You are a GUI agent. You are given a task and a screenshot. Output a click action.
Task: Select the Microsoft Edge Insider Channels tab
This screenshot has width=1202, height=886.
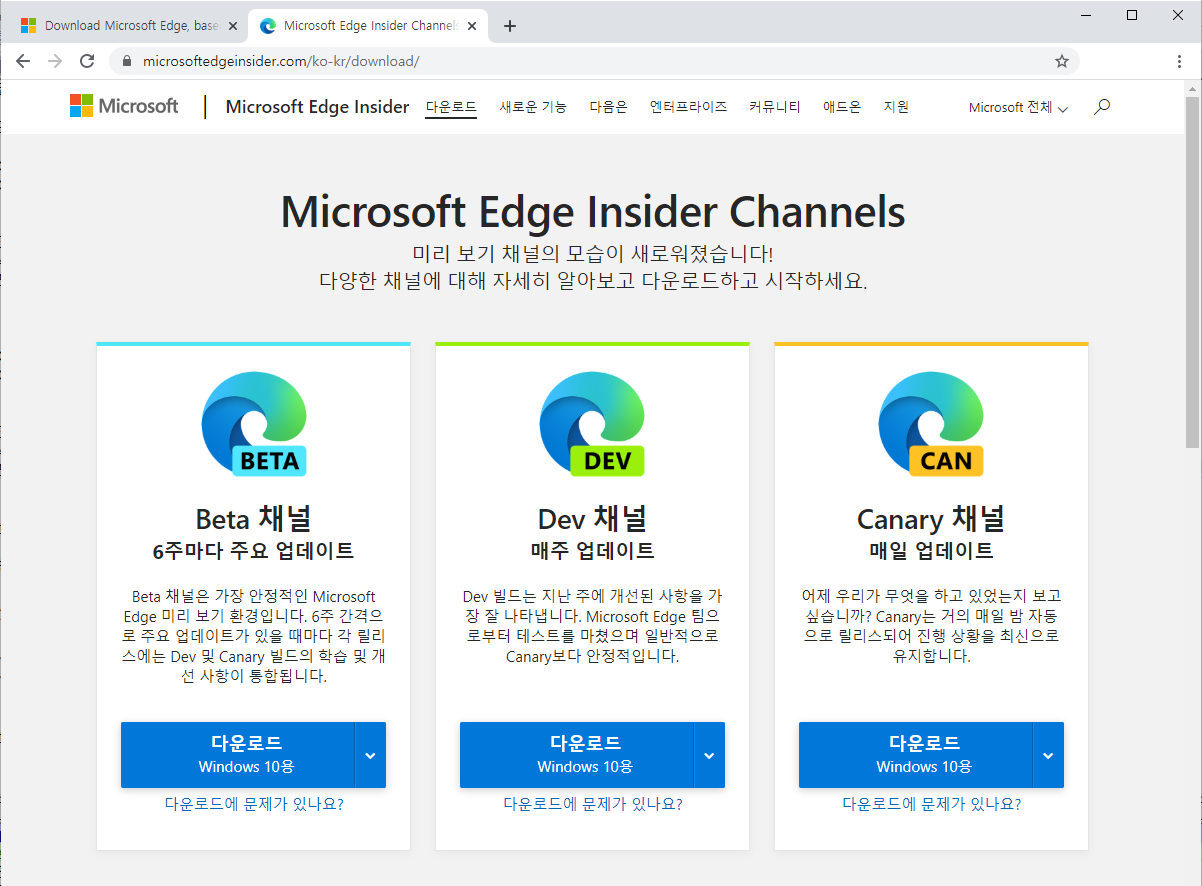click(369, 26)
